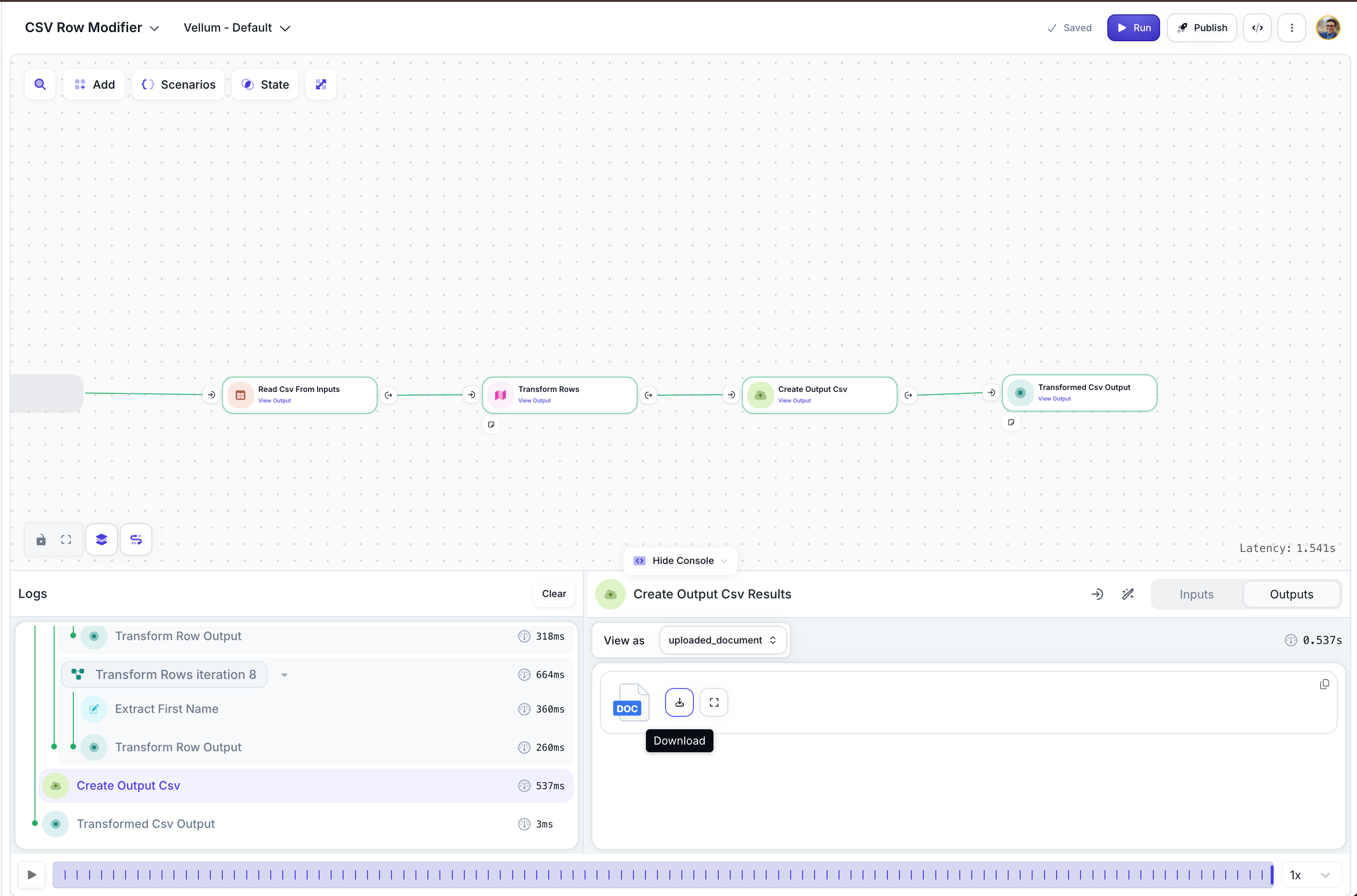
Task: Select Transformed Csv Output log entry
Action: coord(146,824)
